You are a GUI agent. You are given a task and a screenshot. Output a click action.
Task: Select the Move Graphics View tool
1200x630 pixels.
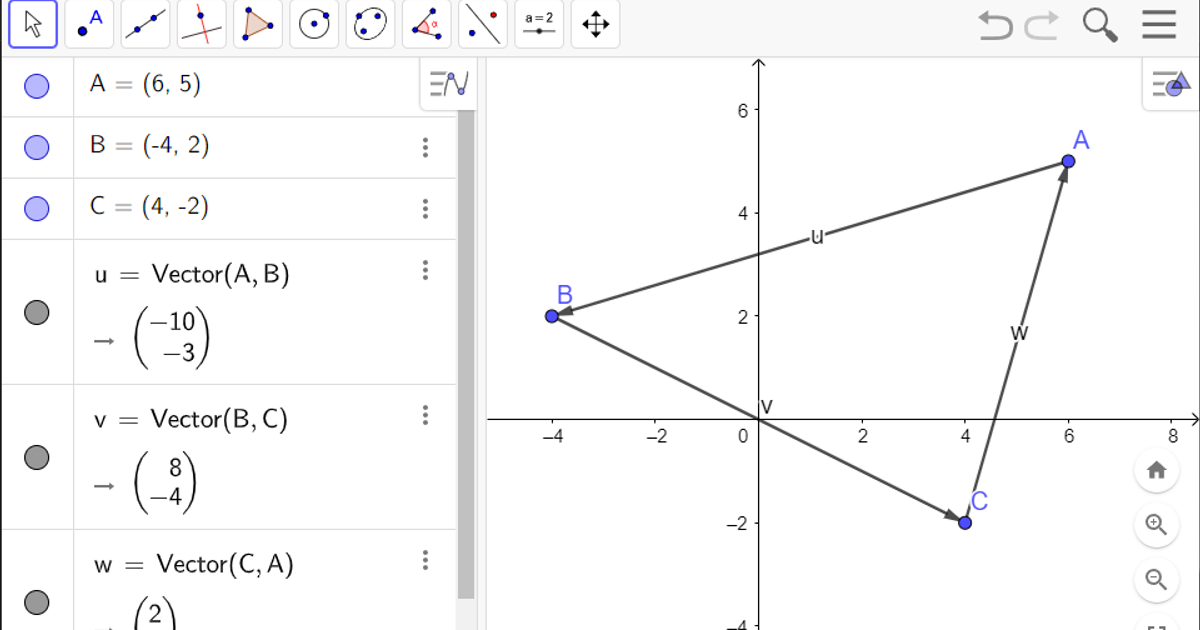pos(595,25)
